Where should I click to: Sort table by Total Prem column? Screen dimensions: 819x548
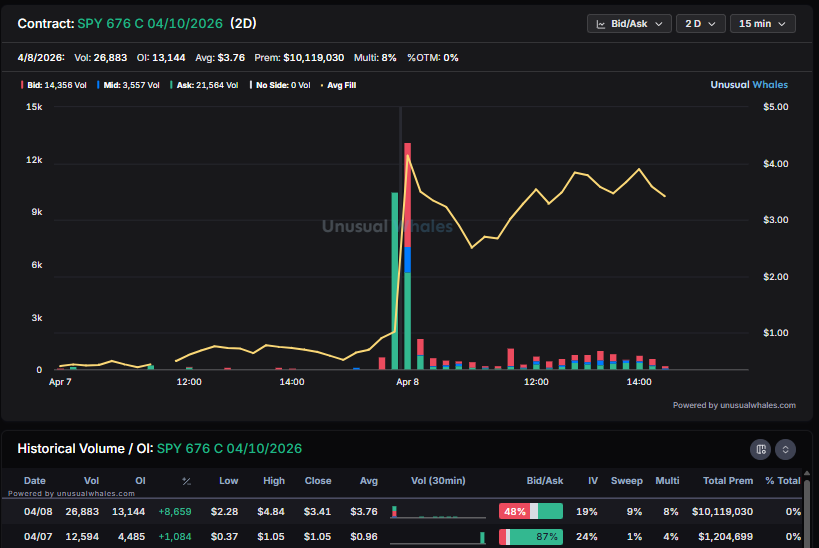click(727, 481)
